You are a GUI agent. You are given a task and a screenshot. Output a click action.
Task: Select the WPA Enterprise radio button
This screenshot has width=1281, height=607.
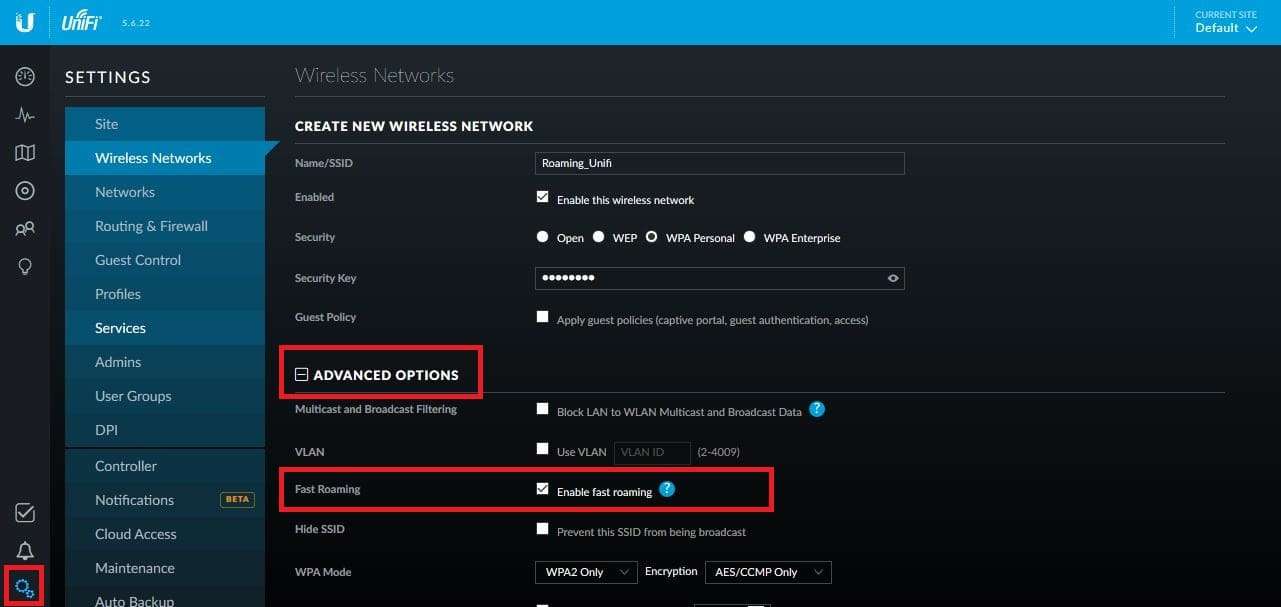[x=749, y=237]
